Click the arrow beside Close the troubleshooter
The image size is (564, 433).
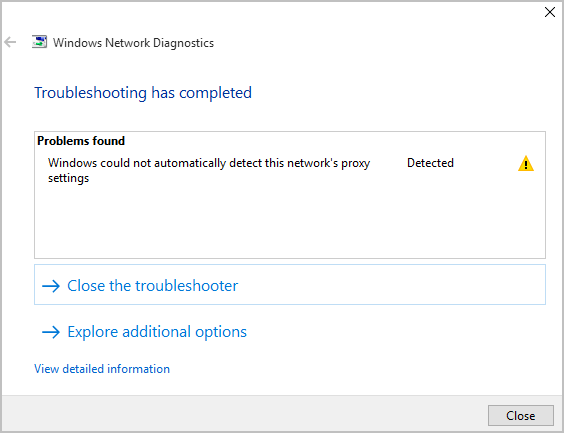51,286
